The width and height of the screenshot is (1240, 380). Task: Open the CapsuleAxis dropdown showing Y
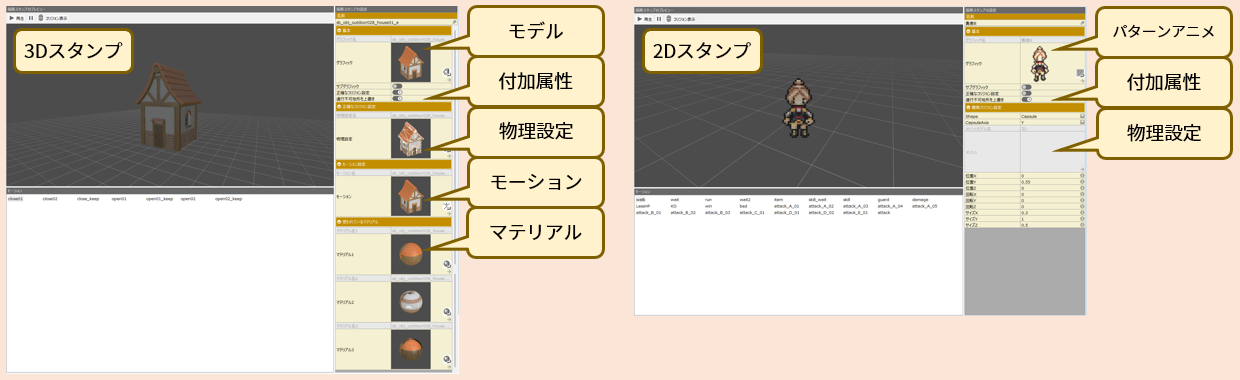(x=1052, y=122)
